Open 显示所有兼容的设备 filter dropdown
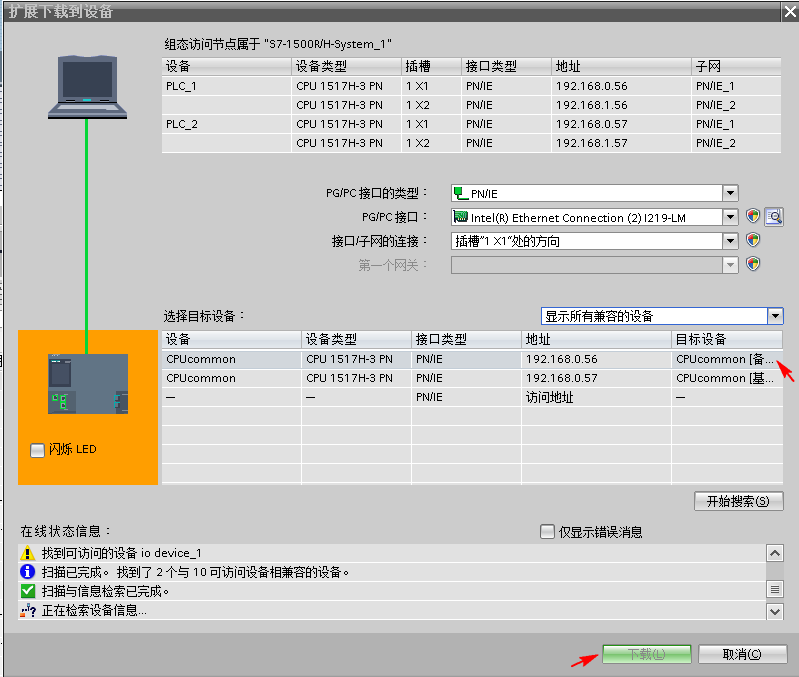Viewport: 799px width, 677px height. pyautogui.click(x=775, y=316)
